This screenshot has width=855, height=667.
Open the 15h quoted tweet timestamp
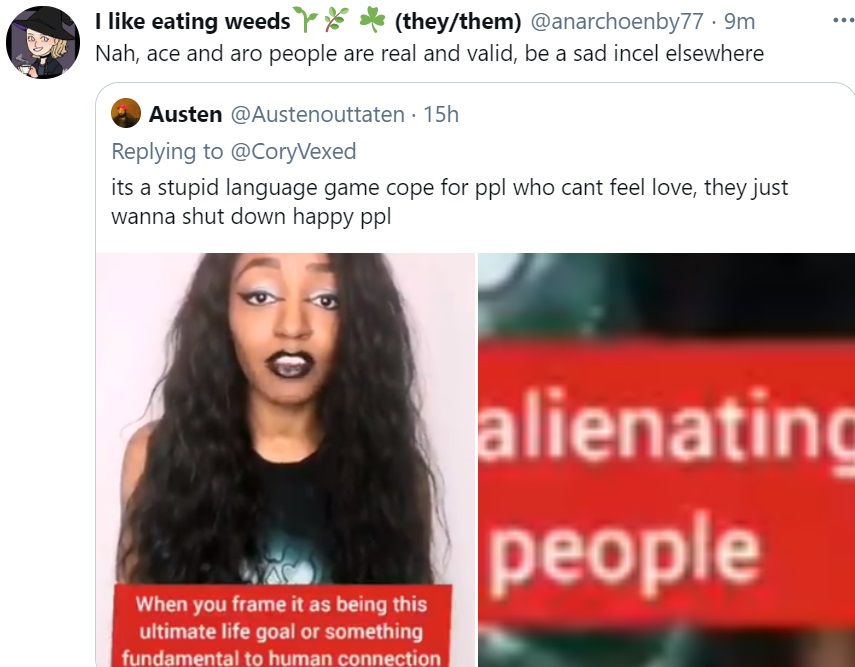[x=441, y=115]
